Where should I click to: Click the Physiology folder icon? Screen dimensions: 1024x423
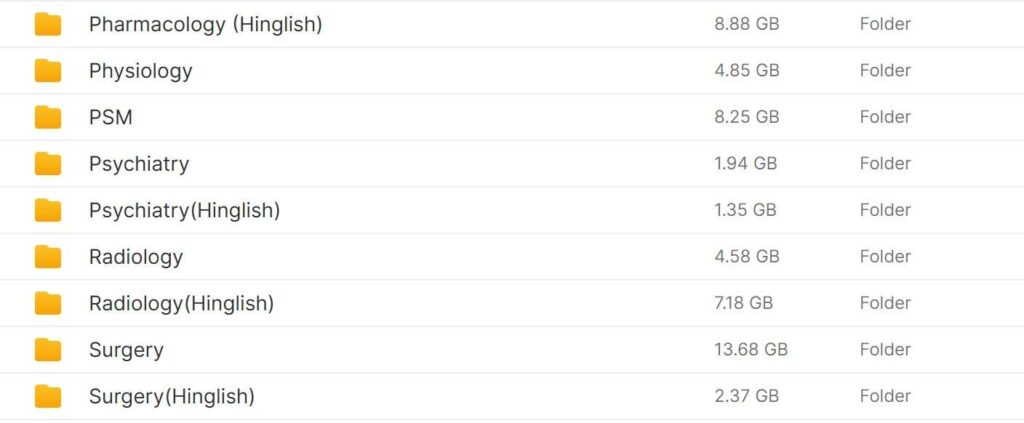[48, 71]
